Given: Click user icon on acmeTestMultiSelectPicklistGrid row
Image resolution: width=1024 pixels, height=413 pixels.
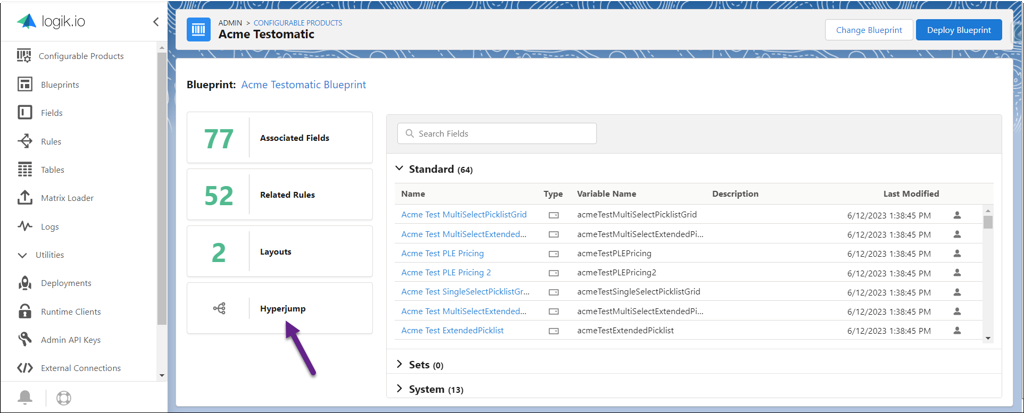Looking at the screenshot, I should point(957,214).
